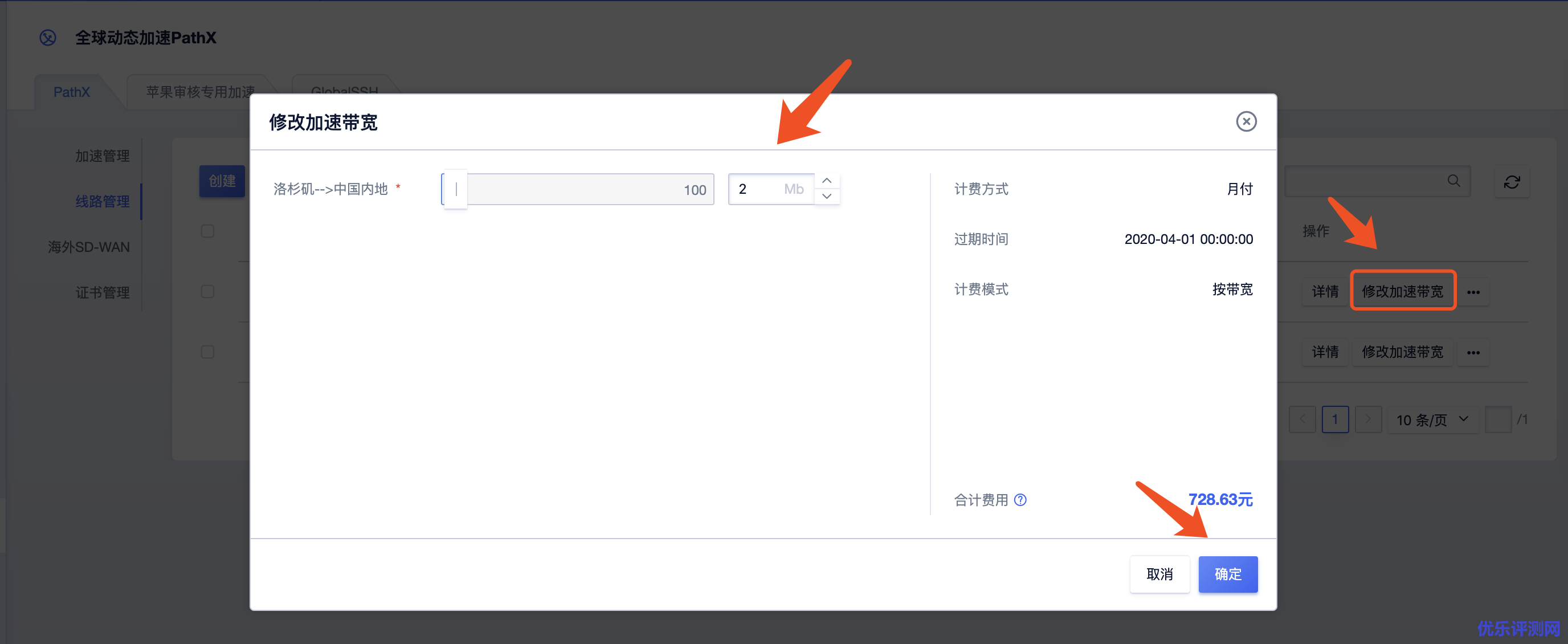1568x644 pixels.
Task: Click 确定 to confirm bandwidth change
Action: tap(1227, 574)
